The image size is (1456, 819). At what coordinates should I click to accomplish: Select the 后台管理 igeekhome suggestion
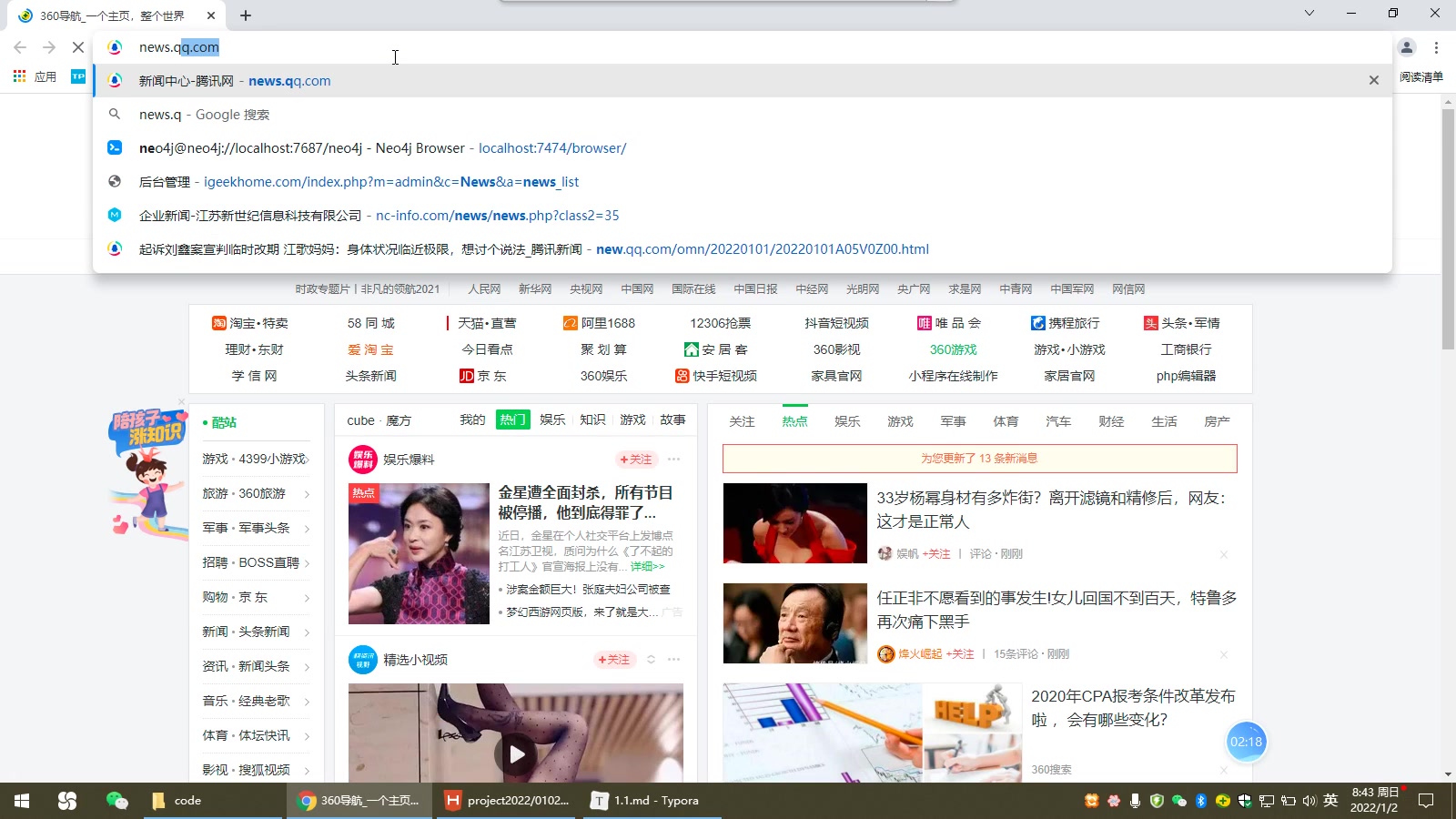[x=743, y=181]
